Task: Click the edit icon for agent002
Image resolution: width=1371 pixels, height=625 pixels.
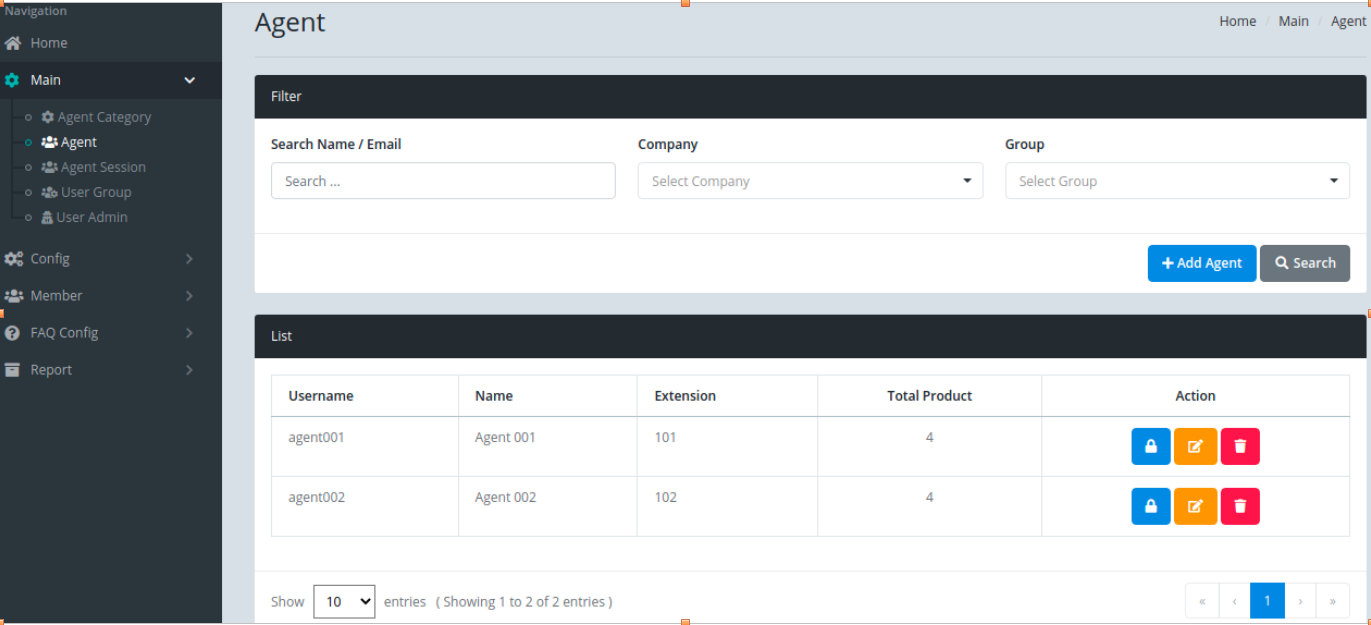Action: pyautogui.click(x=1195, y=506)
